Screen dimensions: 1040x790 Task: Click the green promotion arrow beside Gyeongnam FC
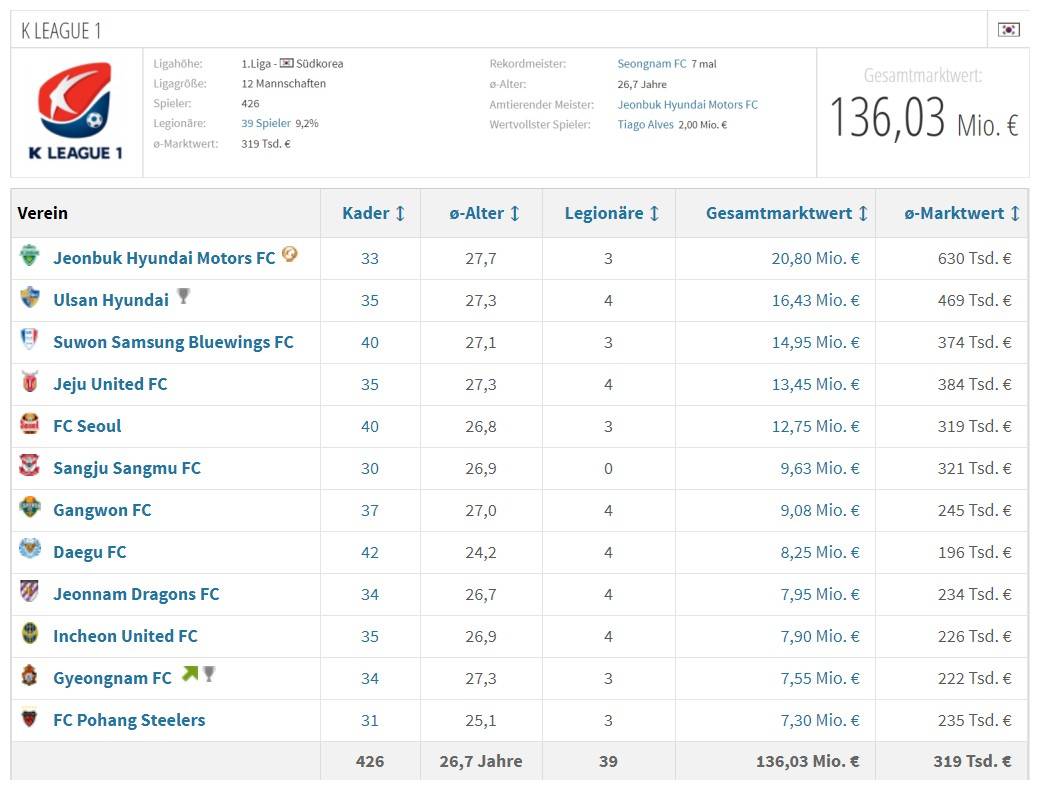189,675
